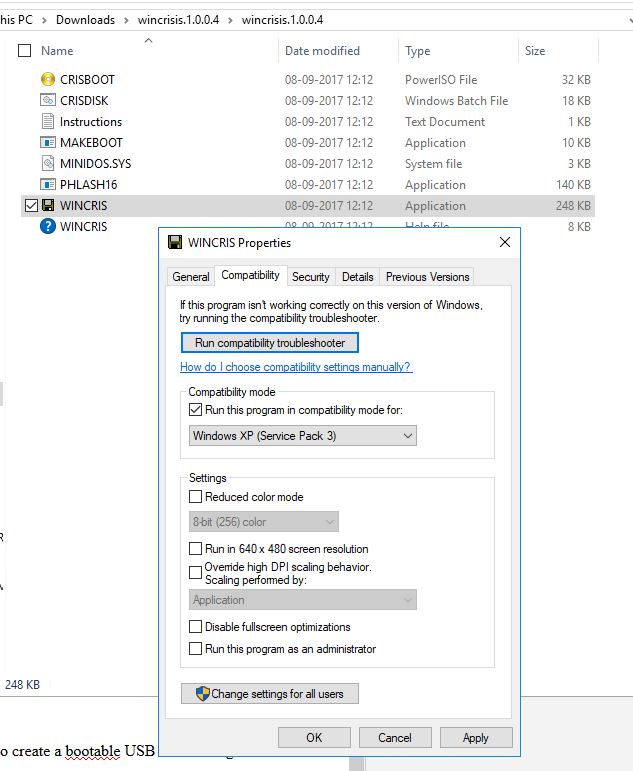Click the floppy icon in Properties title bar
The width and height of the screenshot is (633, 771).
tap(175, 242)
